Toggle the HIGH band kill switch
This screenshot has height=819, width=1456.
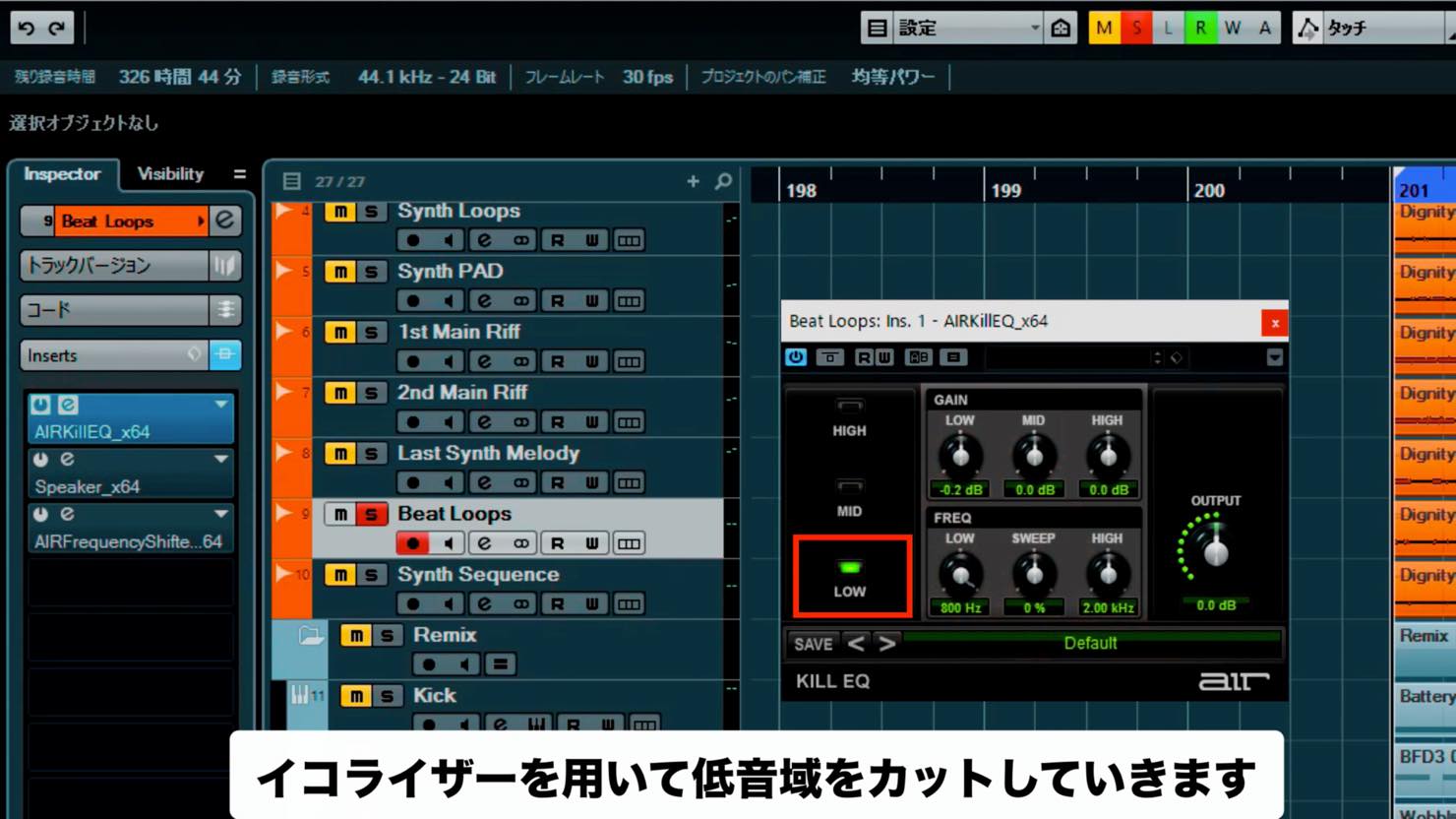coord(850,405)
